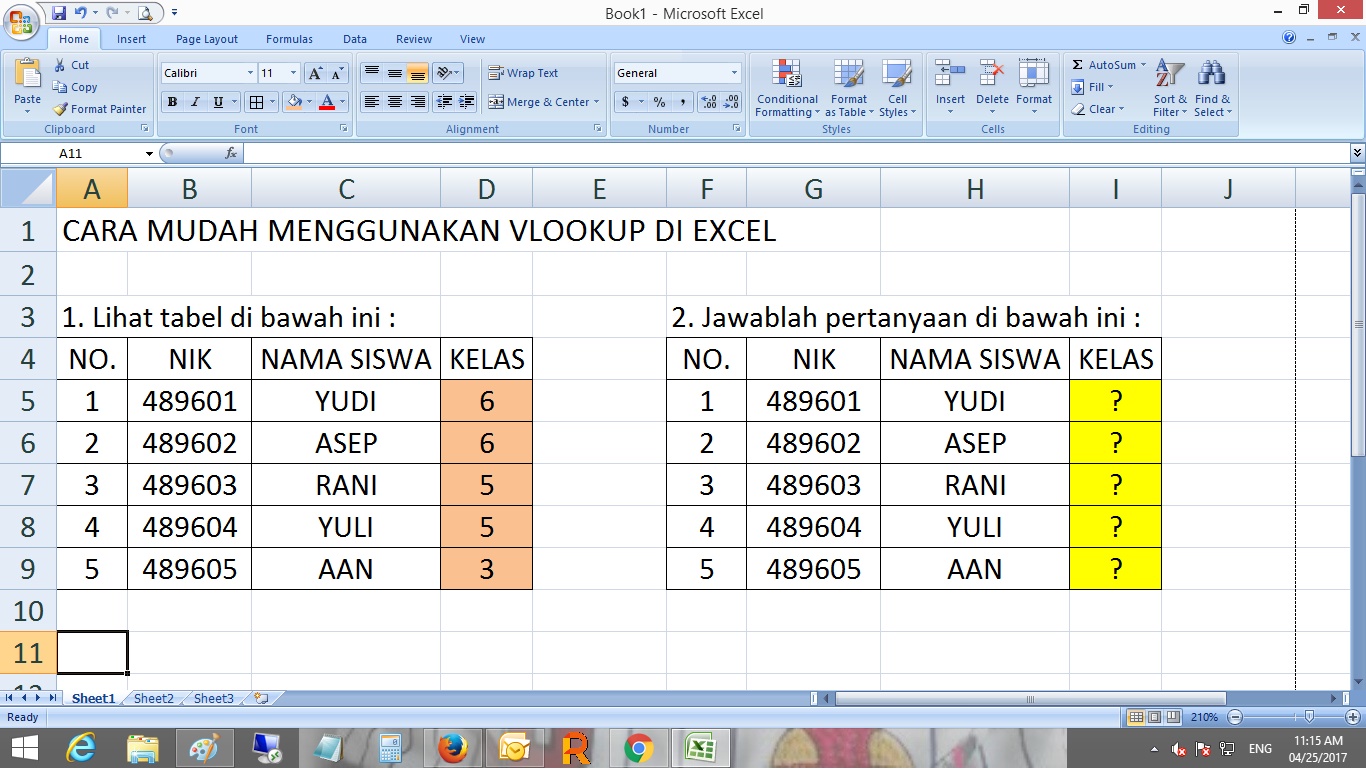Screen dimensions: 1366x772
Task: Toggle bold formatting
Action: pos(171,102)
